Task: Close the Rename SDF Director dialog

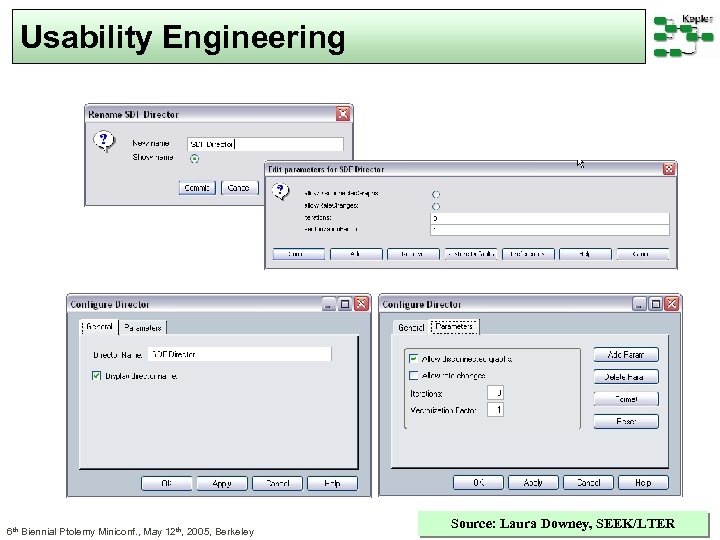Action: (x=343, y=113)
